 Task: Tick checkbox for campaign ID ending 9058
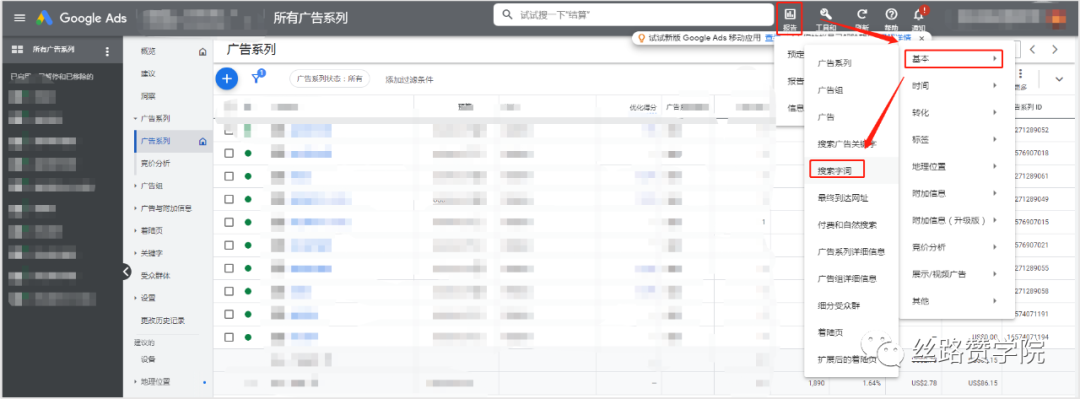point(229,291)
